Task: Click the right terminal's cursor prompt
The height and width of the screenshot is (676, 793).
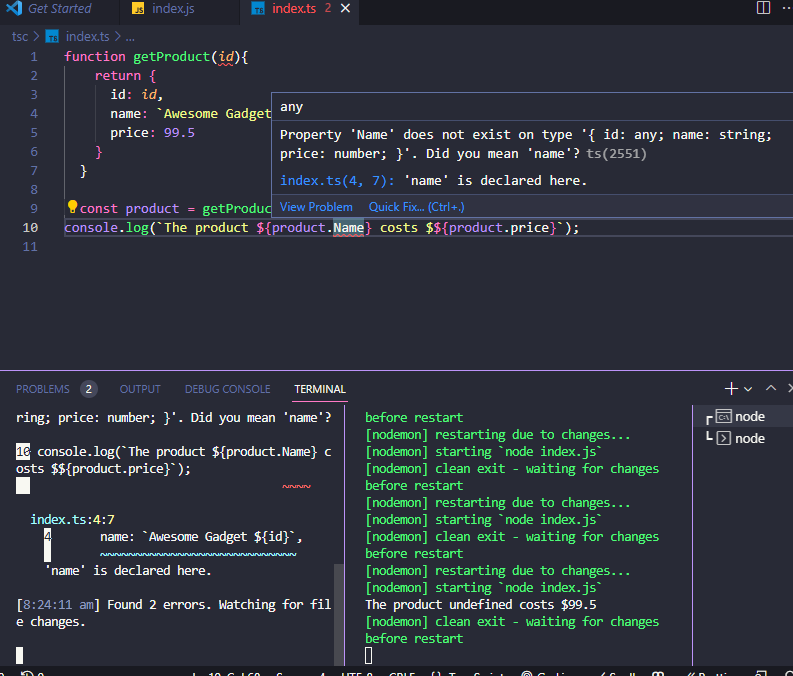Action: [369, 656]
